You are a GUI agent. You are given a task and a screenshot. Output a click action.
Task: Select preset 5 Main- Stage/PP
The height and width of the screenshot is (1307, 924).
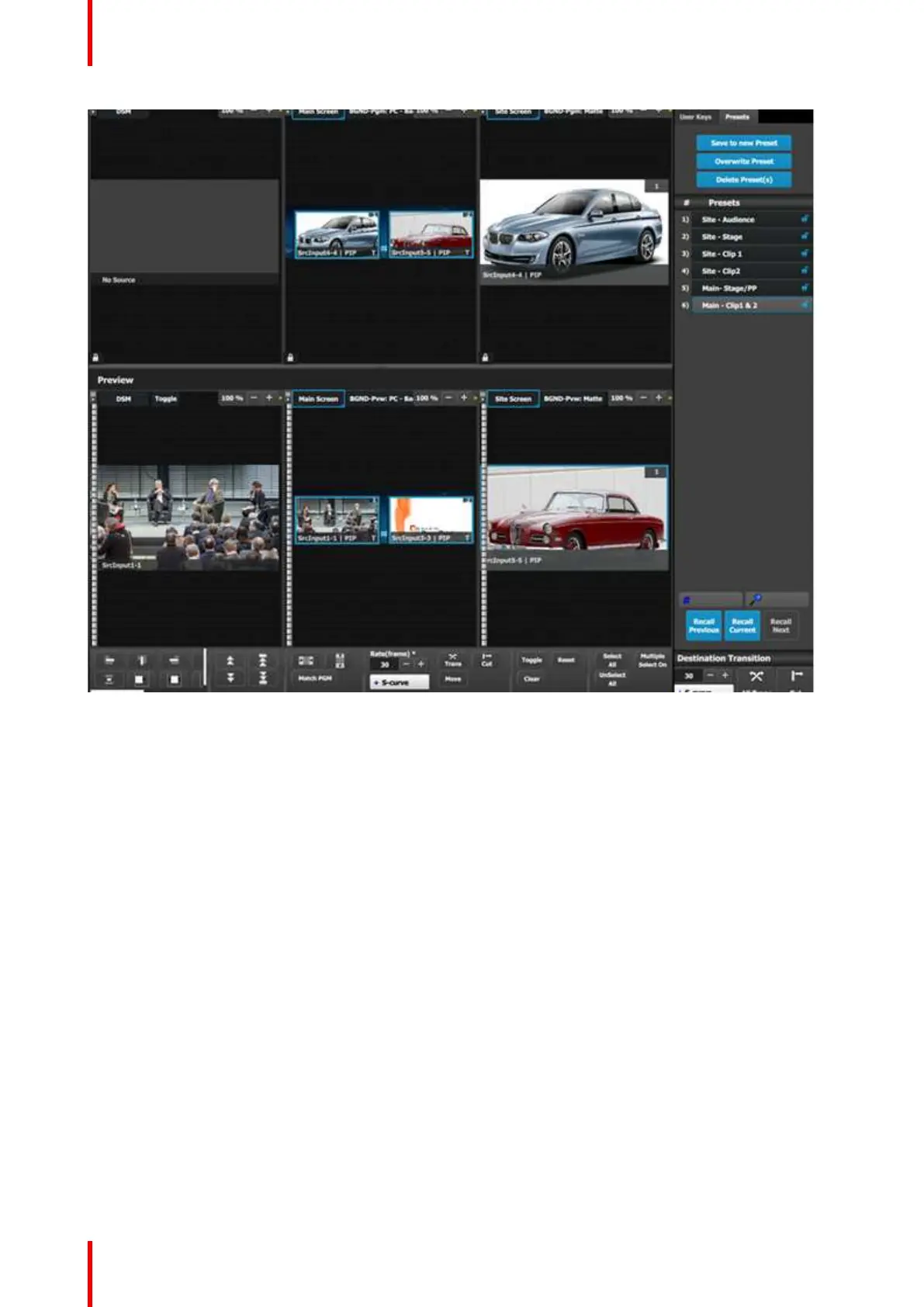744,288
